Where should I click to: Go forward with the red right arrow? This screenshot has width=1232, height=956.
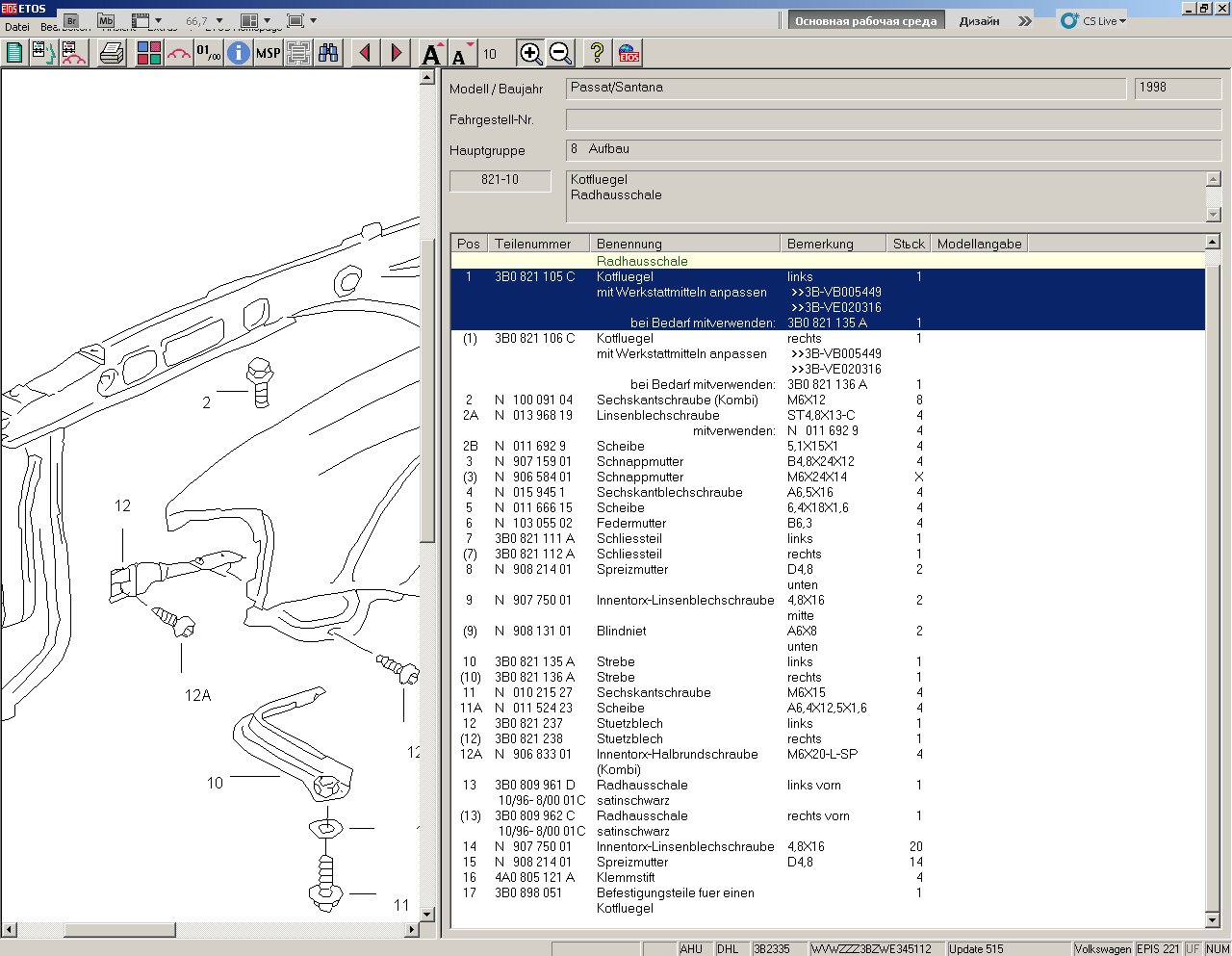pyautogui.click(x=396, y=53)
